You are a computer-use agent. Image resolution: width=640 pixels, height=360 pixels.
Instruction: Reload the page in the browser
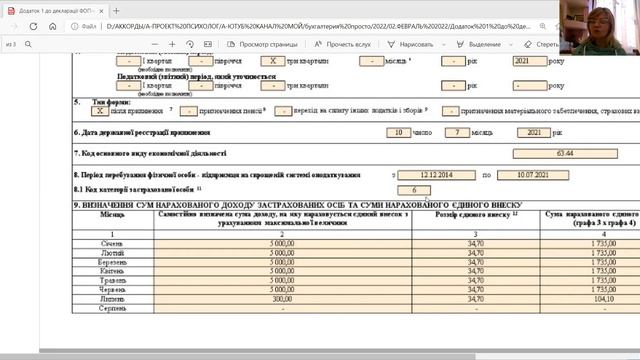[33, 27]
